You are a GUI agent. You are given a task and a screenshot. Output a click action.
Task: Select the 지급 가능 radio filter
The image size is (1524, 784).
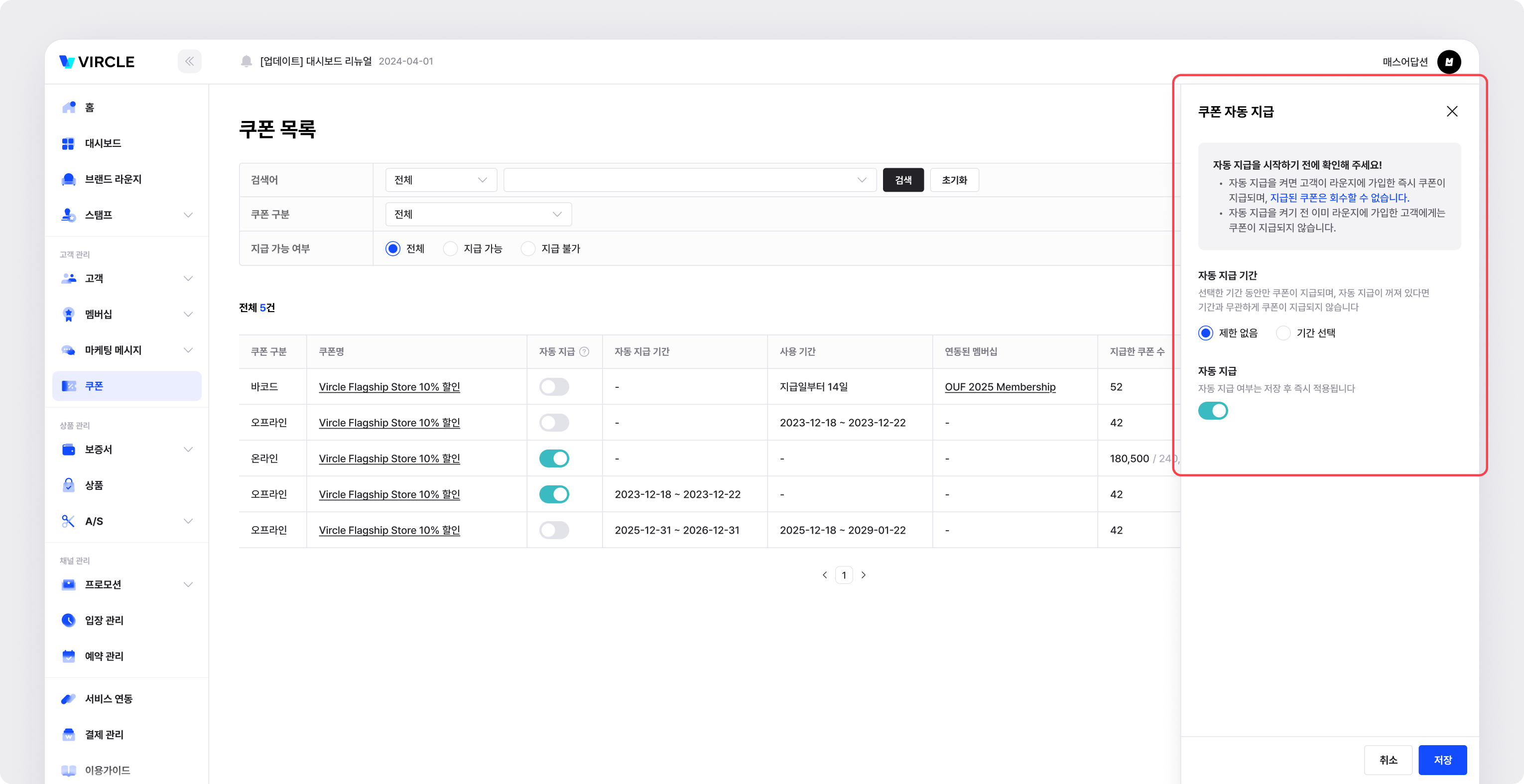[450, 249]
